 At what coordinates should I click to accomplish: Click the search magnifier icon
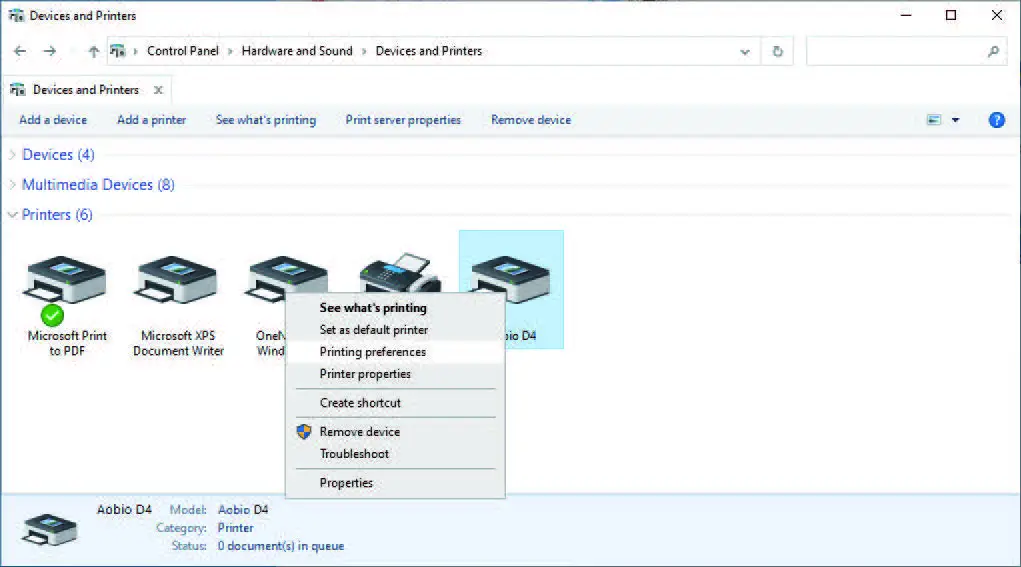pos(993,51)
